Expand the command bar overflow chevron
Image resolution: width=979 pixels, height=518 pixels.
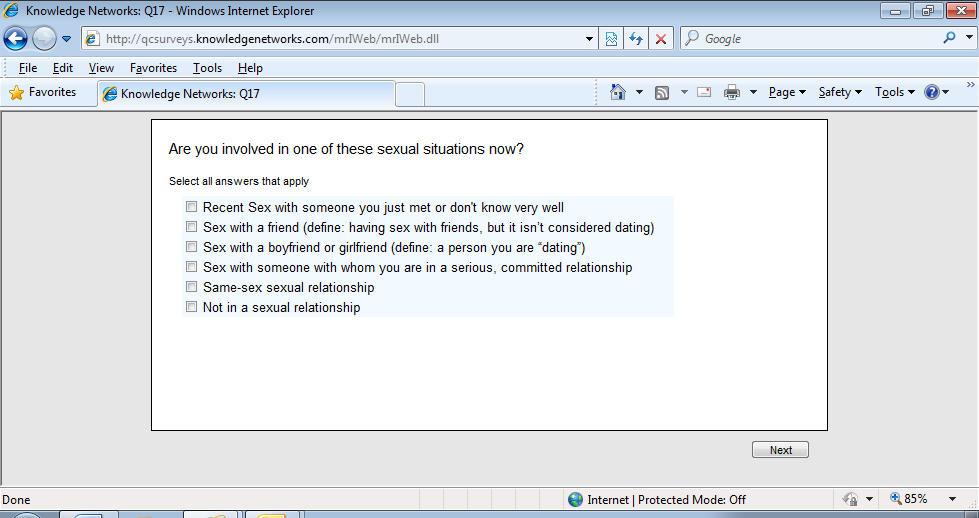coord(970,85)
